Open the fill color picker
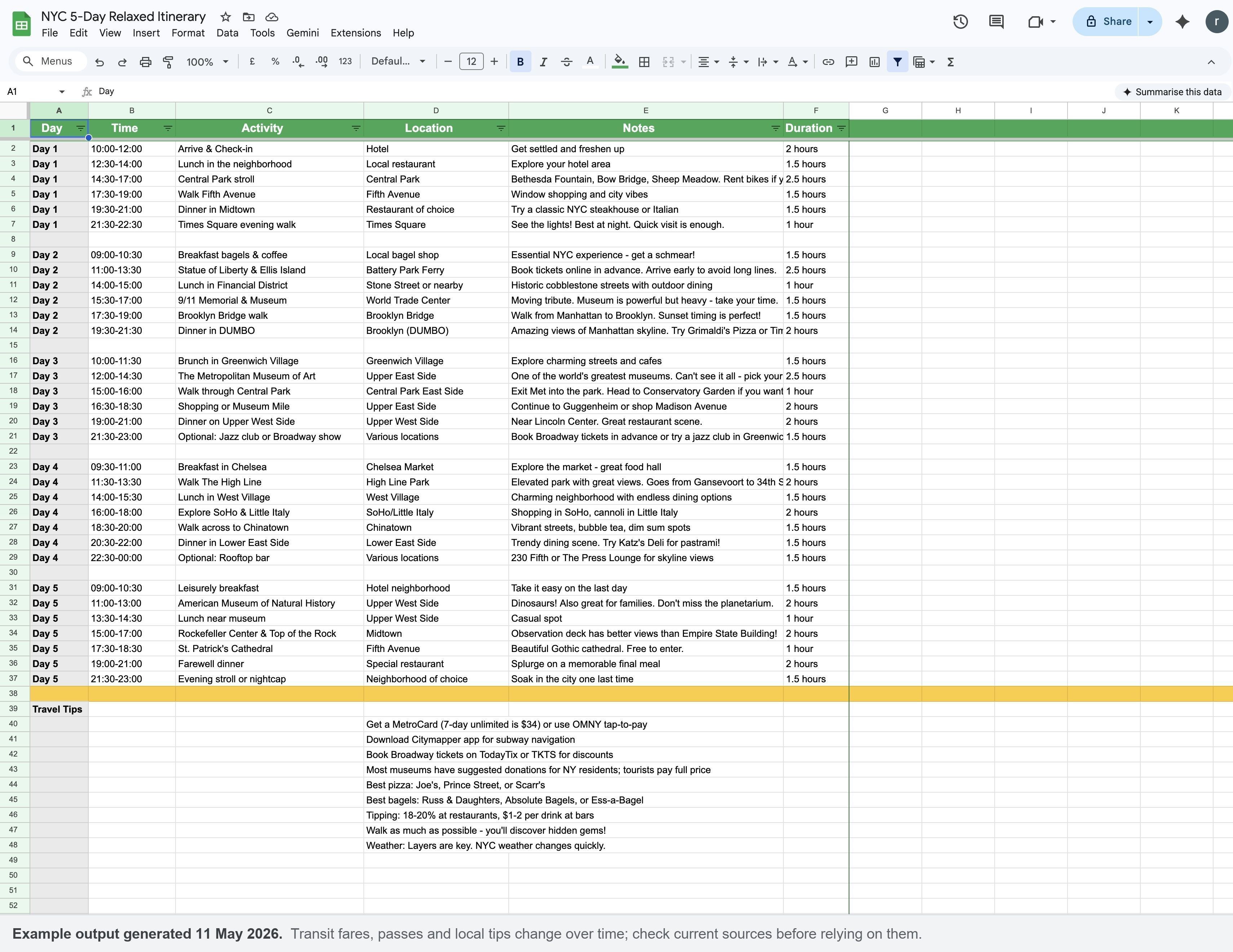Screen dimensions: 1233x952 click(x=620, y=62)
